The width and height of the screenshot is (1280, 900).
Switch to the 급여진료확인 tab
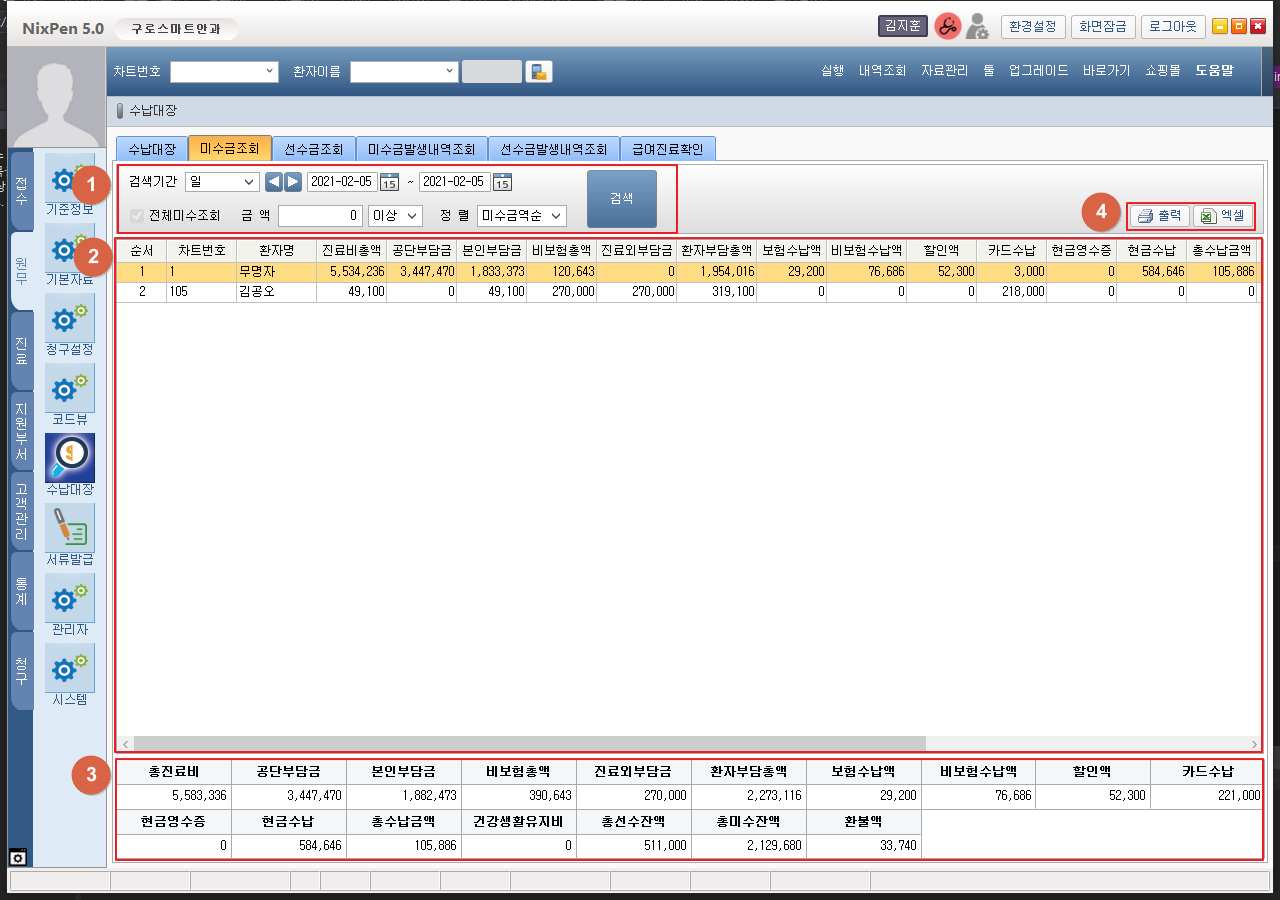tap(667, 149)
